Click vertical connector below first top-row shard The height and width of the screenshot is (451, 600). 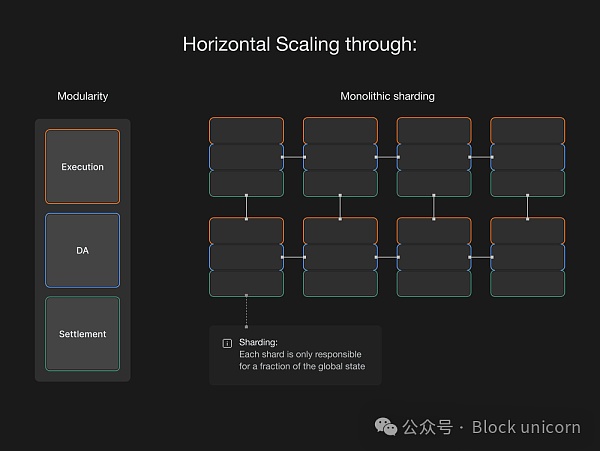coord(246,207)
